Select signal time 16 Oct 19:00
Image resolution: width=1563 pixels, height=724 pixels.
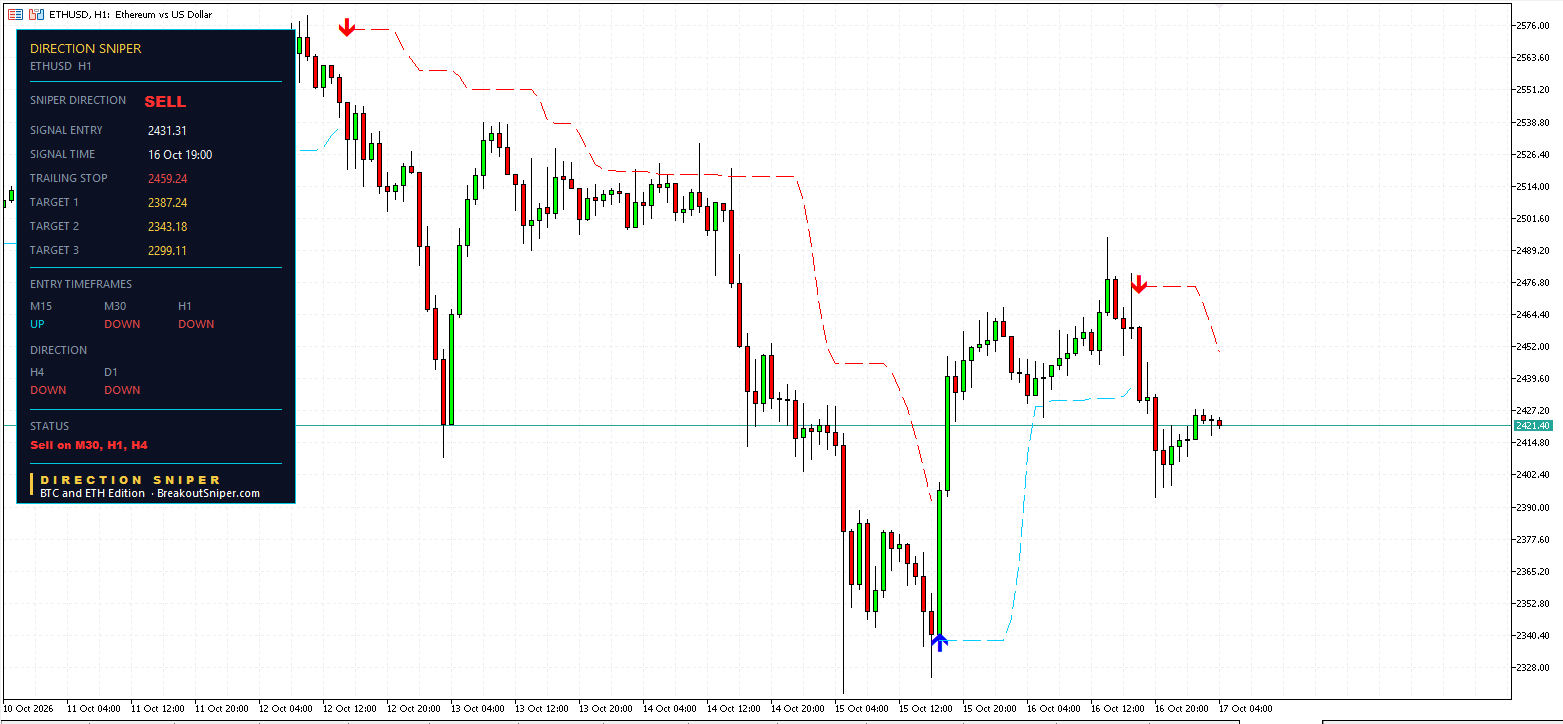pos(180,154)
